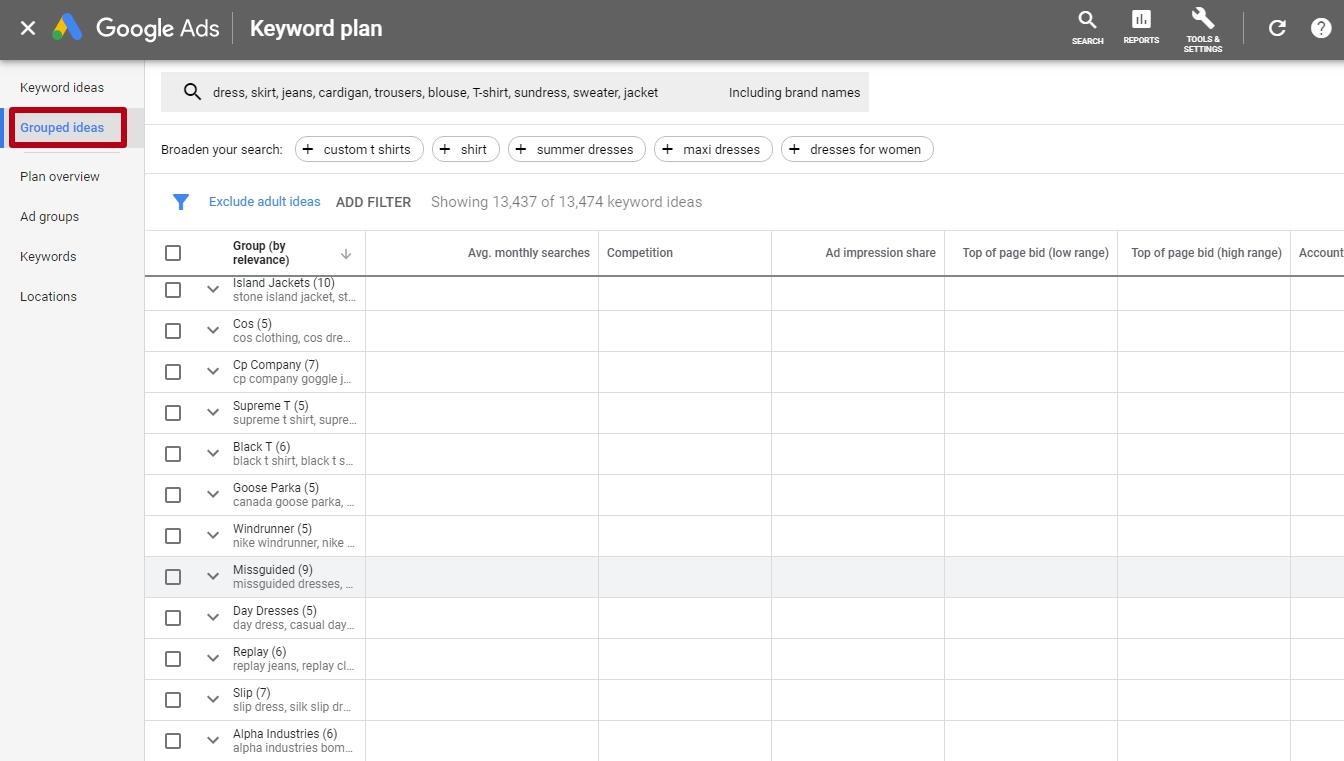Screen dimensions: 1344x761
Task: Expand the Supreme T group
Action: coord(212,413)
